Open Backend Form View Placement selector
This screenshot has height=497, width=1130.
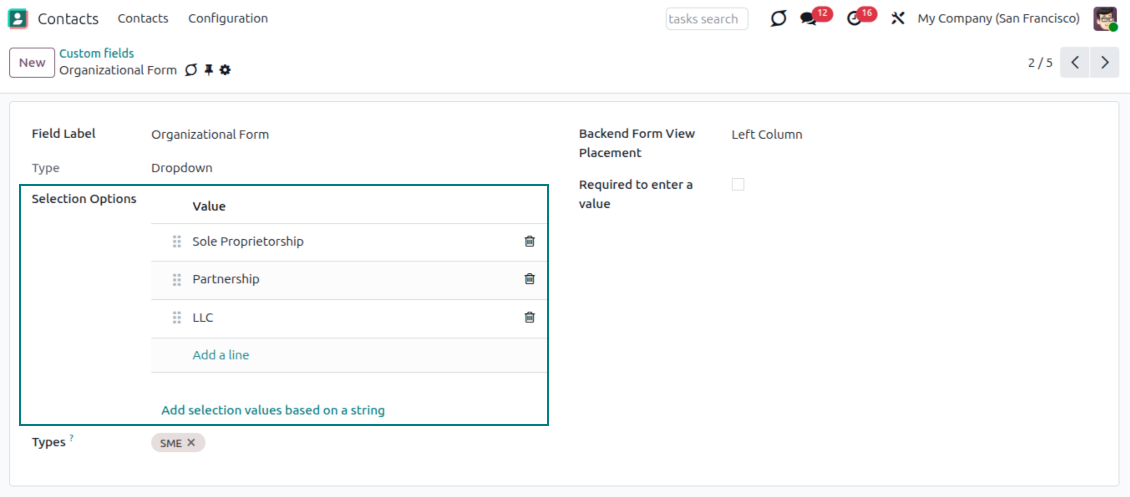(767, 134)
